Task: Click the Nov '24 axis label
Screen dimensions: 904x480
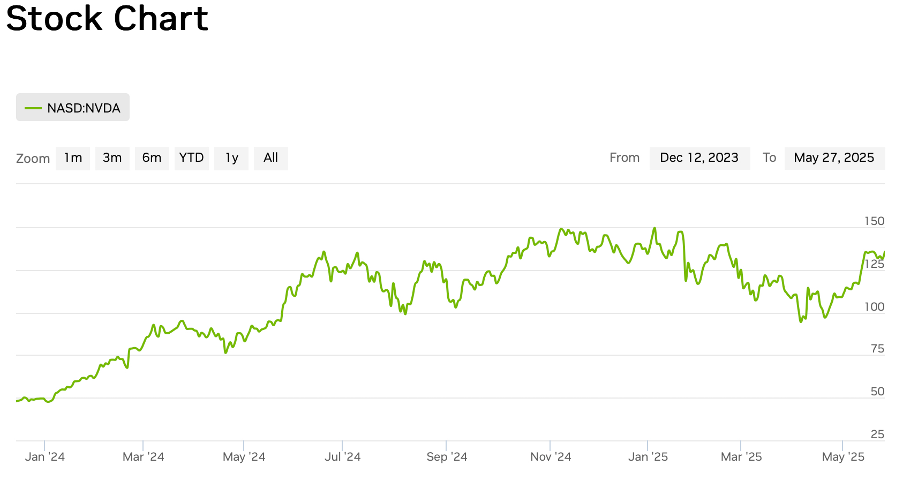Action: tap(551, 457)
